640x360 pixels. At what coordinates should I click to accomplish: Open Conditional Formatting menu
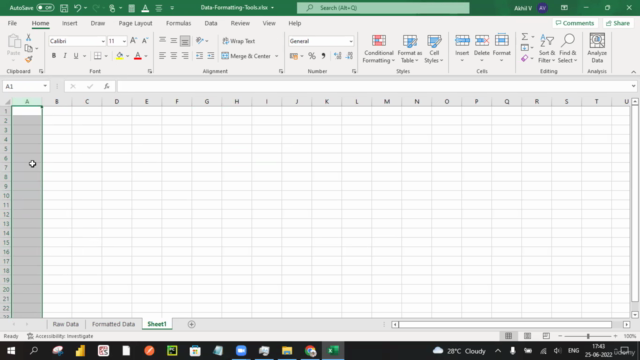tap(378, 49)
